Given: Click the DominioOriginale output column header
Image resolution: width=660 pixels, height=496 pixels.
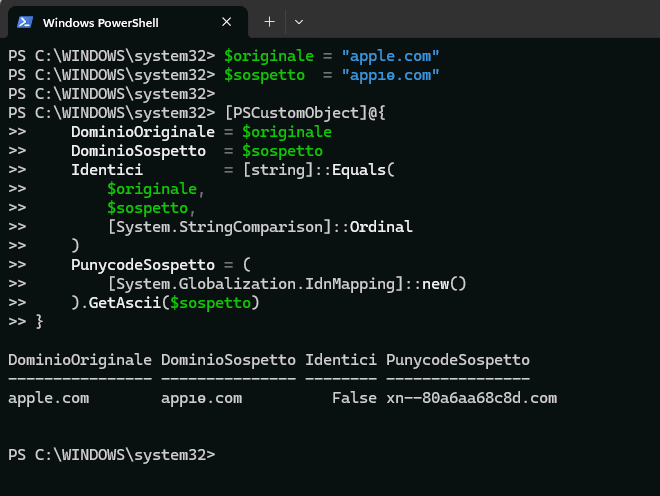Looking at the screenshot, I should 80,360.
